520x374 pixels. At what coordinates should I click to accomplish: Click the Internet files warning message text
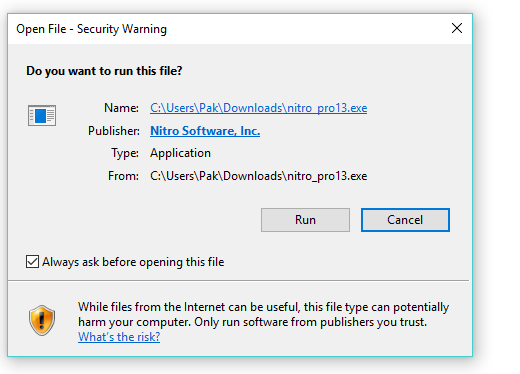[x=263, y=314]
